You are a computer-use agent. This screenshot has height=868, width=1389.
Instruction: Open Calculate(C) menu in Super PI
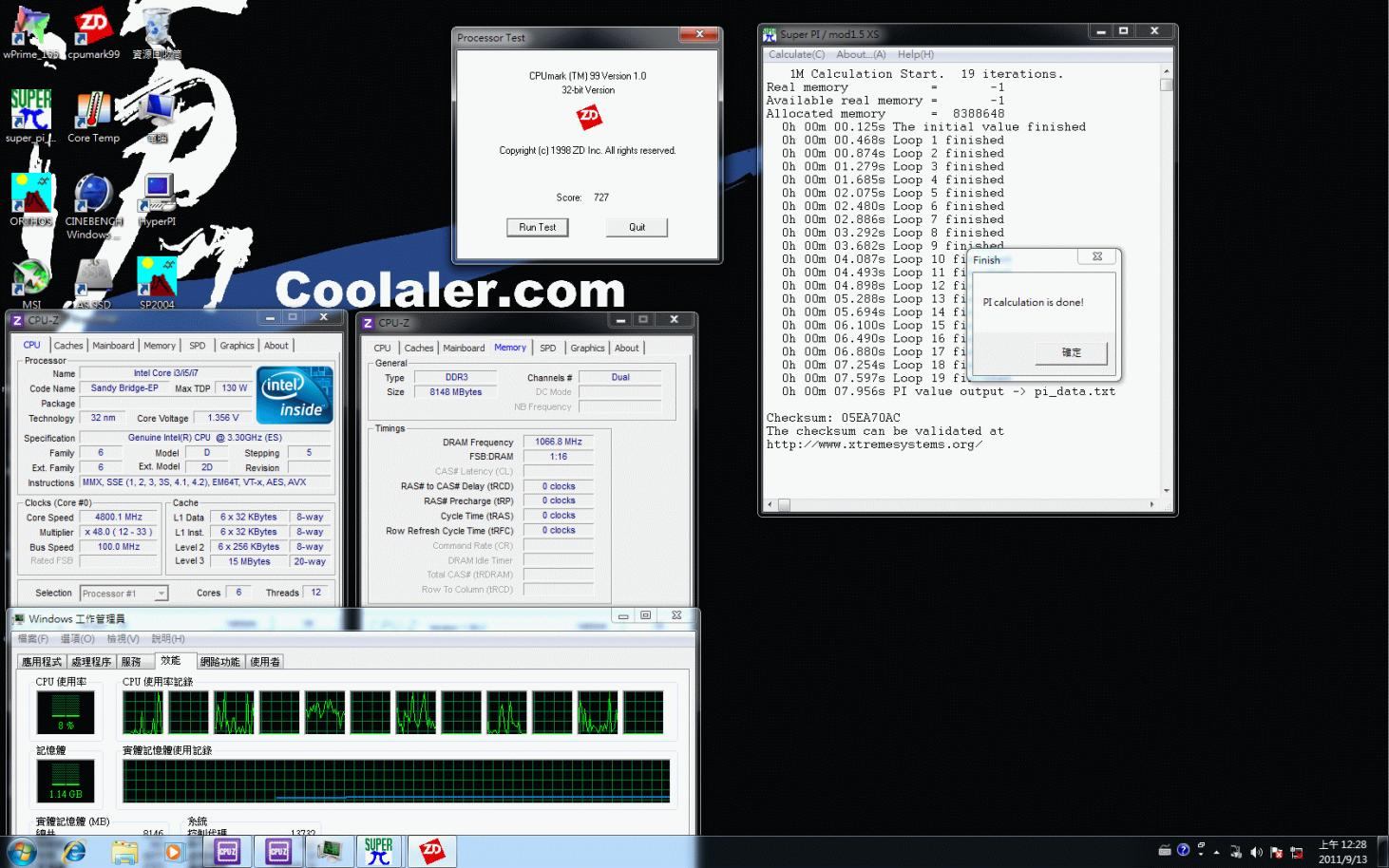[796, 54]
